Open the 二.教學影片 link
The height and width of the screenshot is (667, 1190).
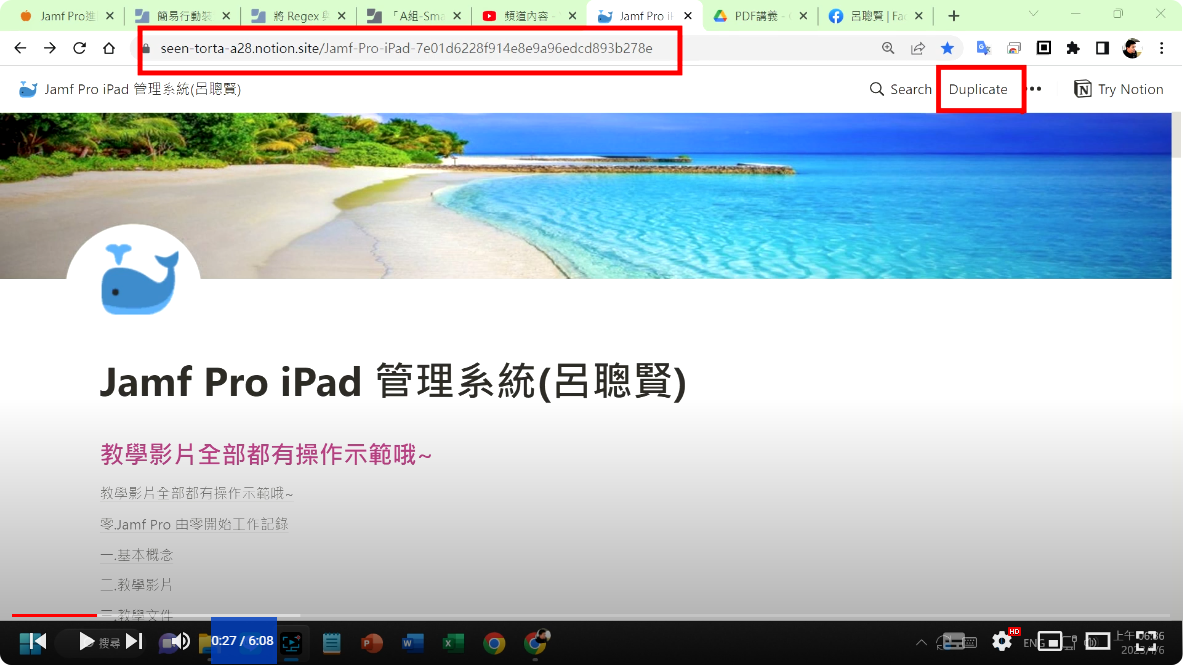tap(137, 585)
